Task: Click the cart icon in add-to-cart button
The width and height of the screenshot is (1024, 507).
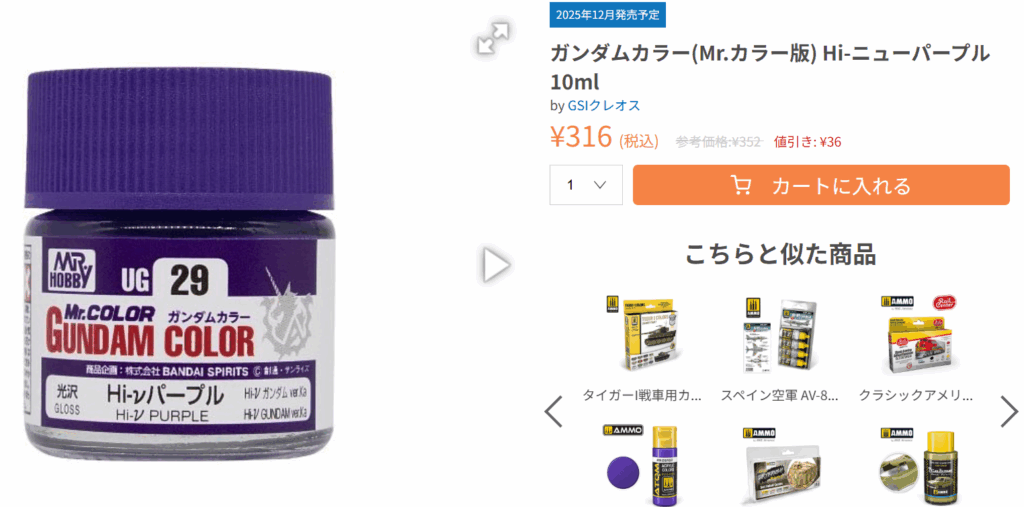Action: pos(741,185)
